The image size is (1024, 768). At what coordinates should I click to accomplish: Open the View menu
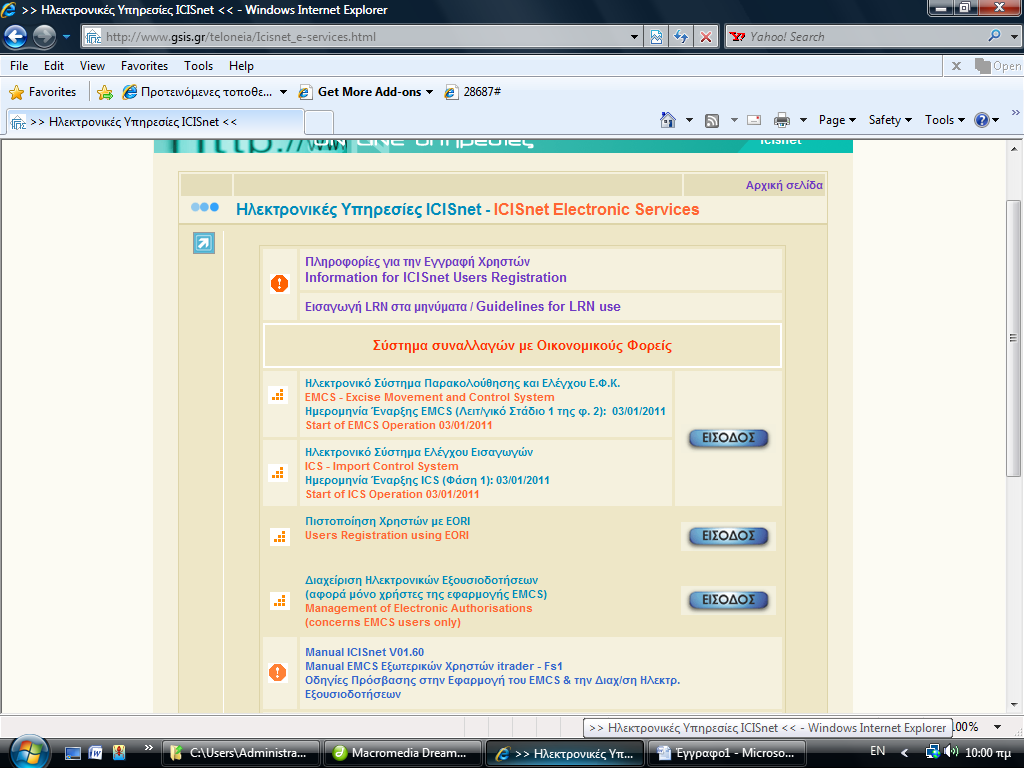click(x=92, y=65)
